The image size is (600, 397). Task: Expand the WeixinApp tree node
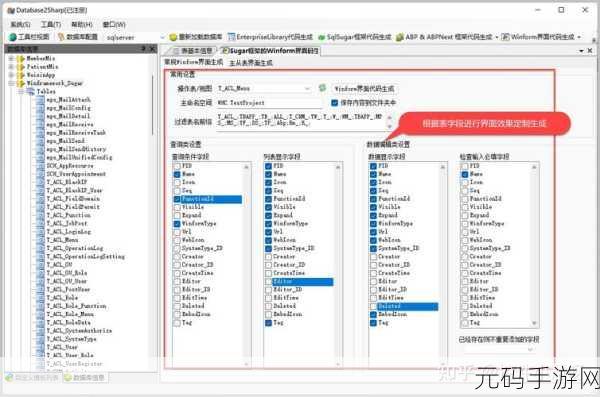point(11,75)
